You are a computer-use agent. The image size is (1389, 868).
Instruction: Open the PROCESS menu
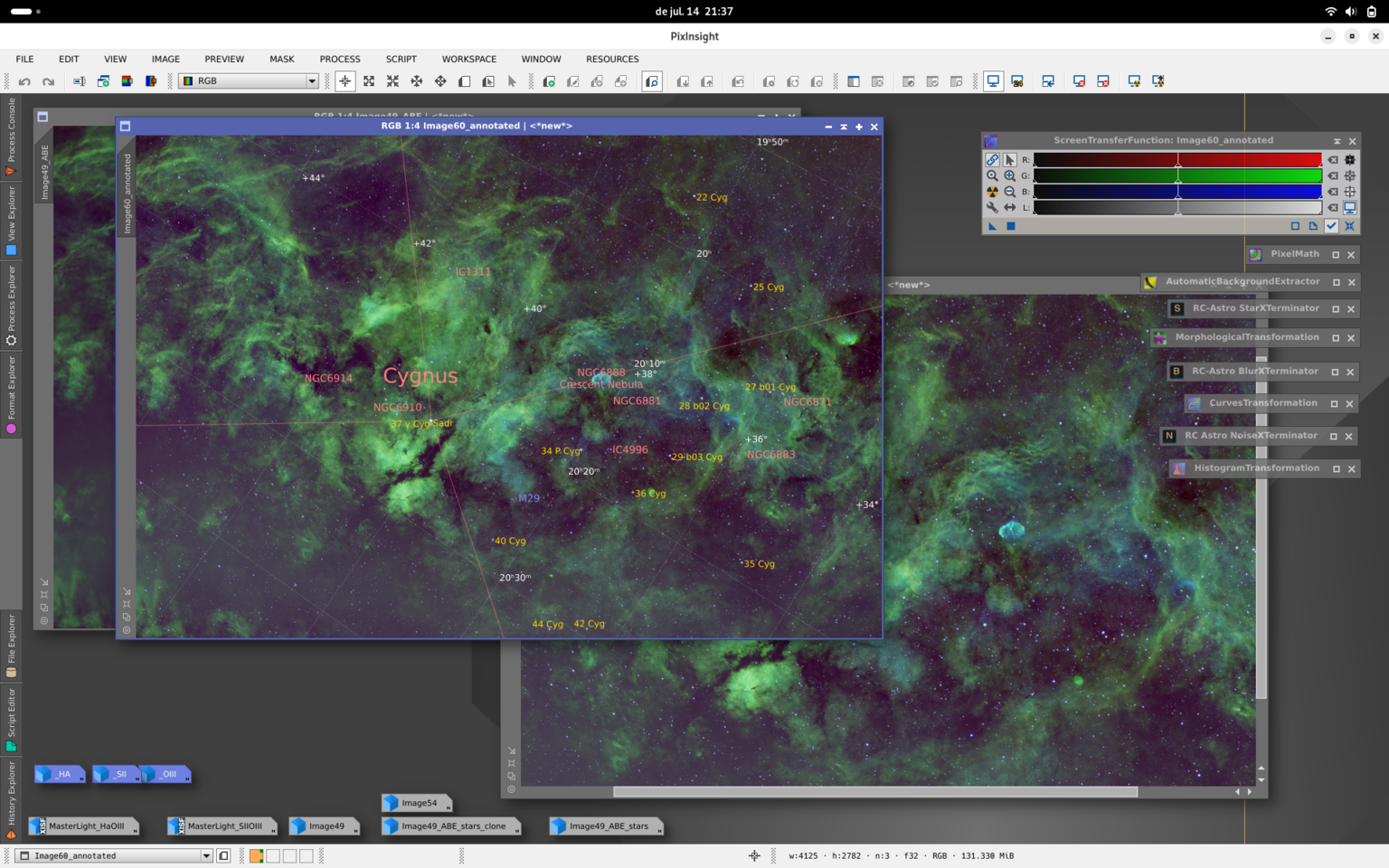[x=340, y=59]
